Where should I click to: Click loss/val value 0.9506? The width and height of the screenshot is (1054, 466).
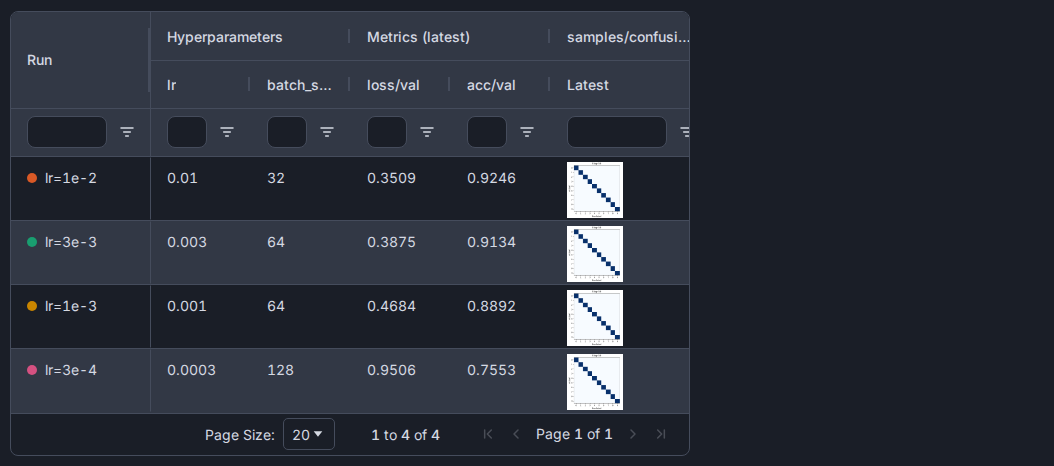click(391, 370)
